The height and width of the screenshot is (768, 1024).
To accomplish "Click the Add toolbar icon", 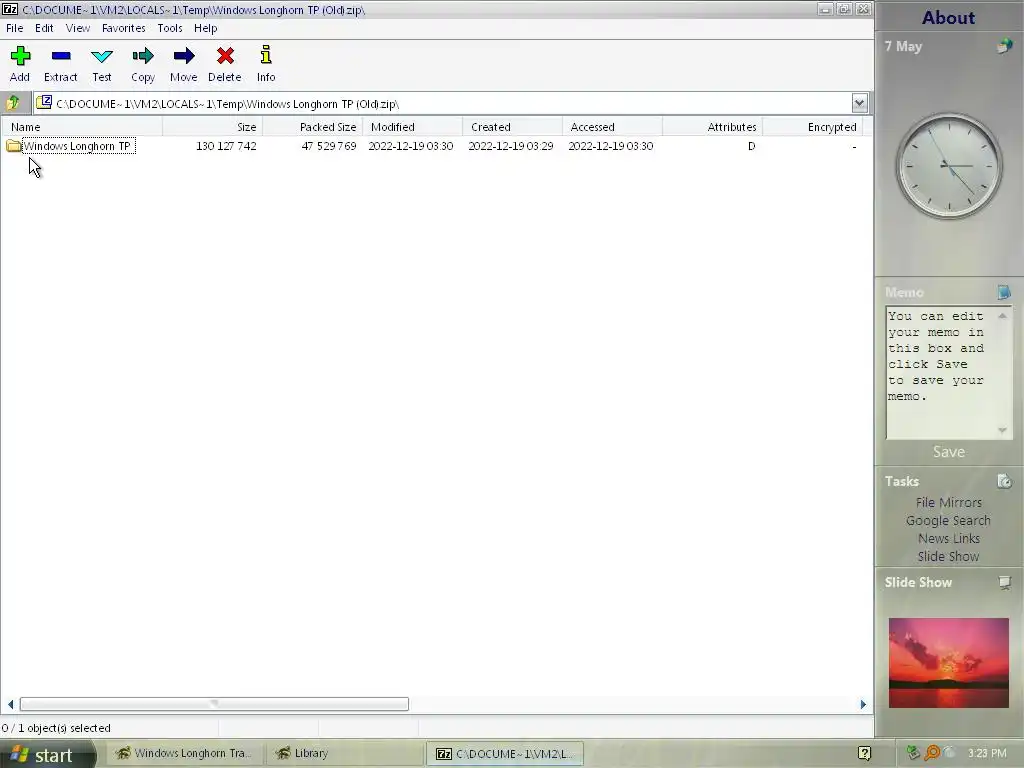I will coord(20,56).
